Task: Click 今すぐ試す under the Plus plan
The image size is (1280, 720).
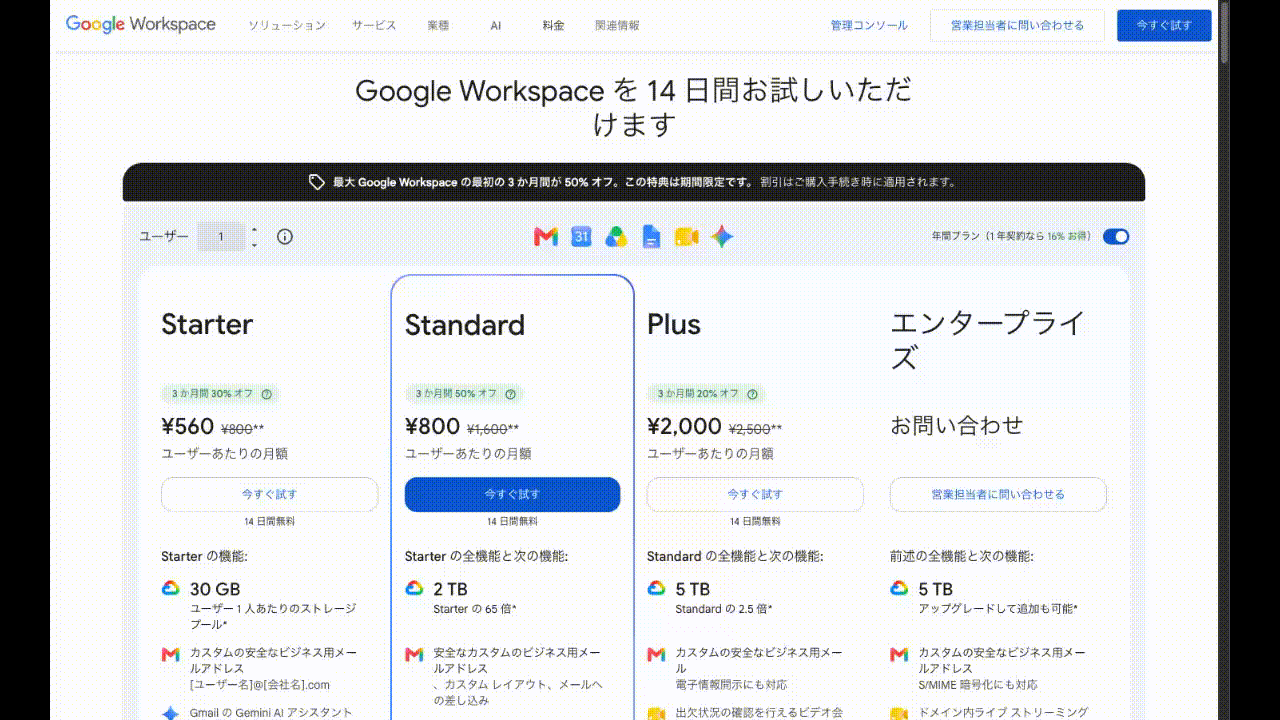Action: tap(755, 494)
